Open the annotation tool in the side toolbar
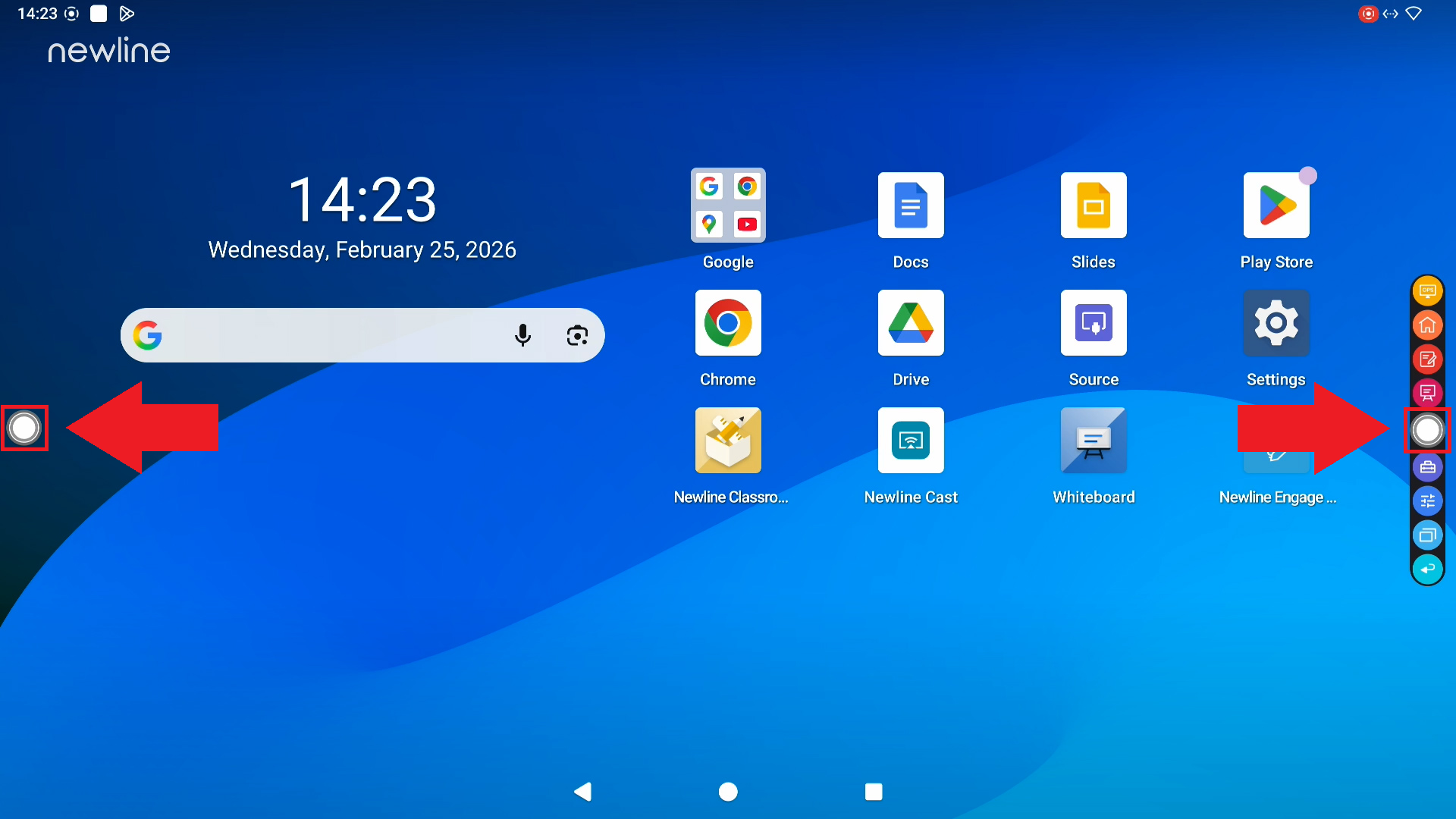The image size is (1456, 819). [1427, 359]
